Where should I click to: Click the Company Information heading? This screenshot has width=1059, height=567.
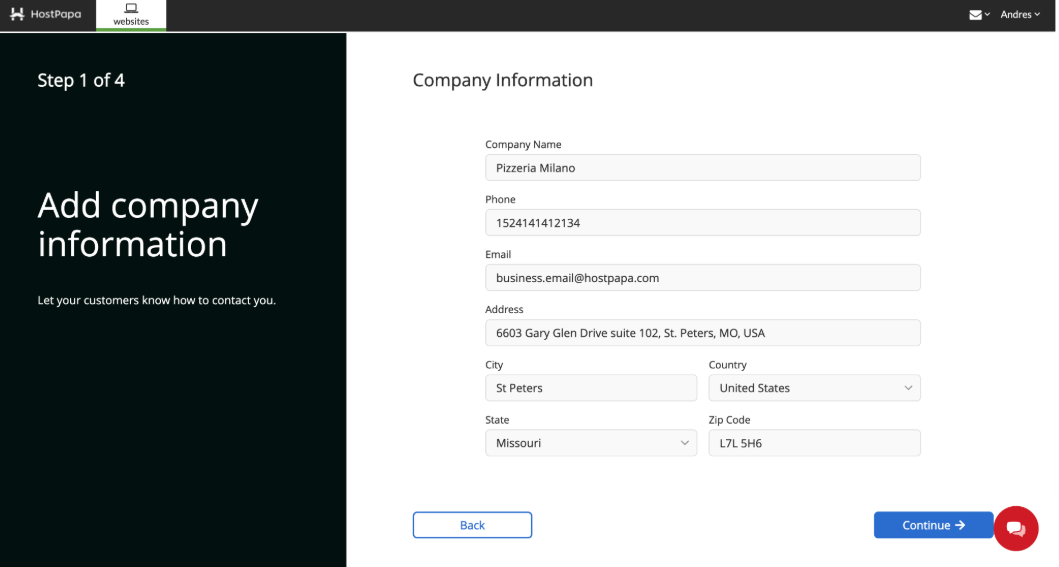pyautogui.click(x=502, y=80)
